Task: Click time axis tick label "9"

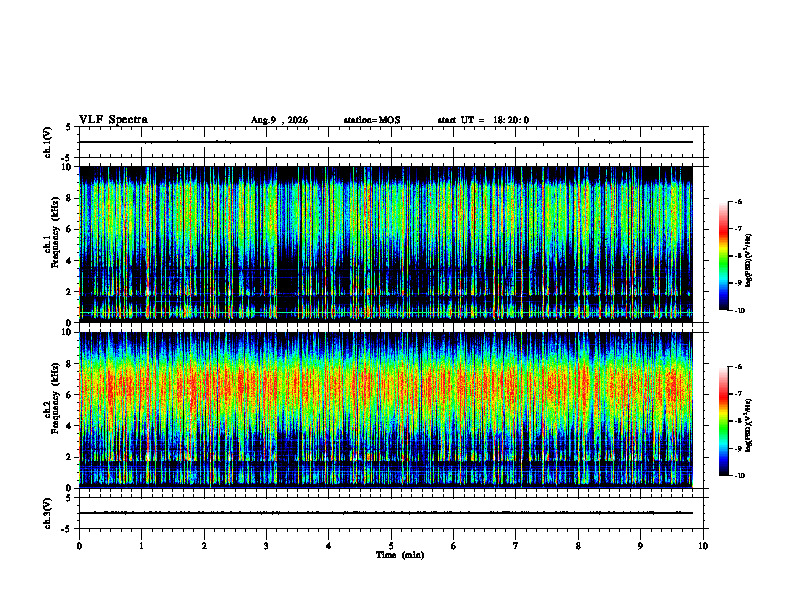Action: click(x=640, y=546)
